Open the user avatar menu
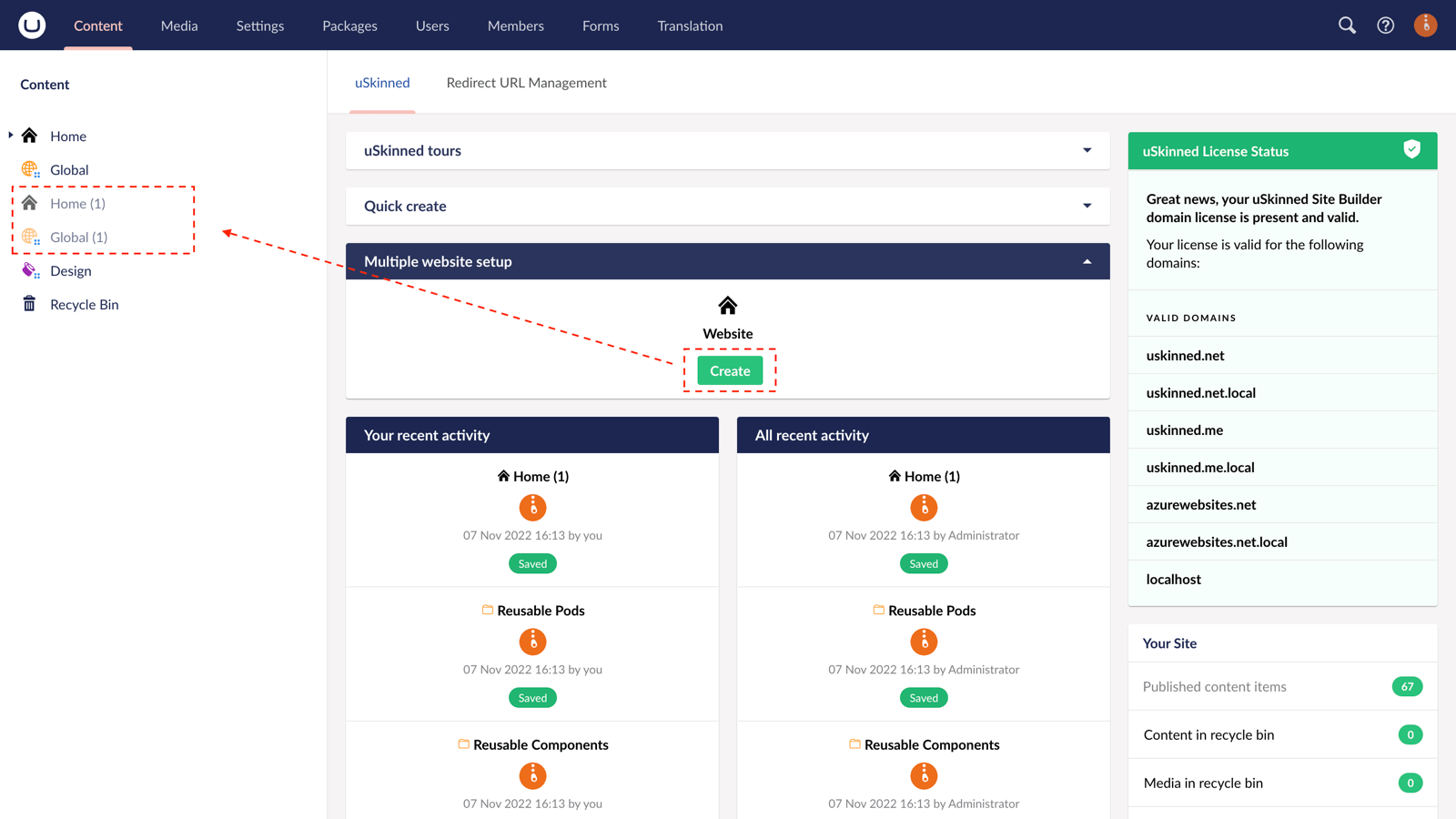This screenshot has width=1456, height=819. [1425, 25]
